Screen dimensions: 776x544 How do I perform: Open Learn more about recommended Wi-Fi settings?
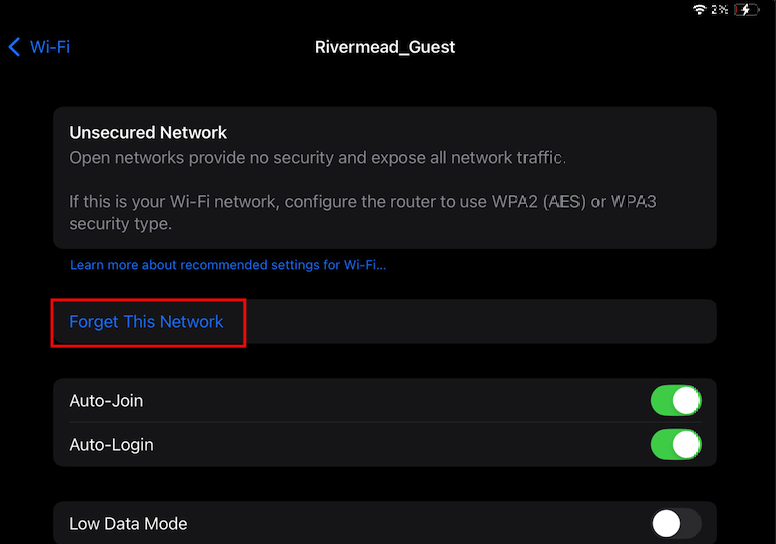point(228,265)
